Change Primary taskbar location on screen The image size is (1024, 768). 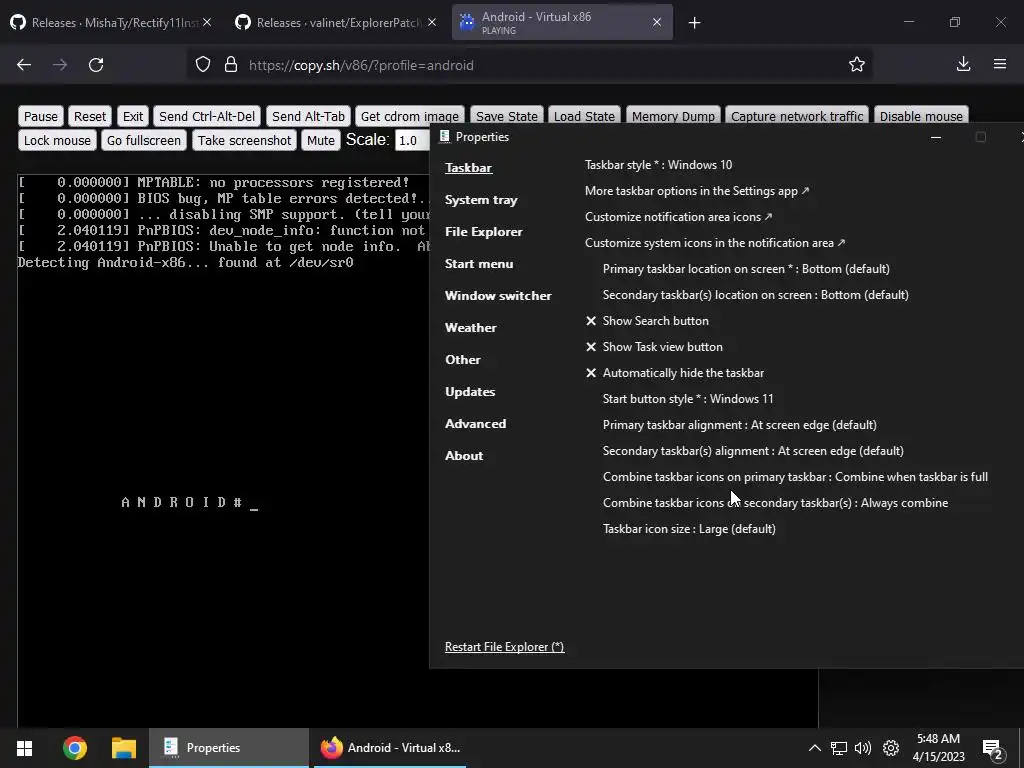[x=746, y=268]
